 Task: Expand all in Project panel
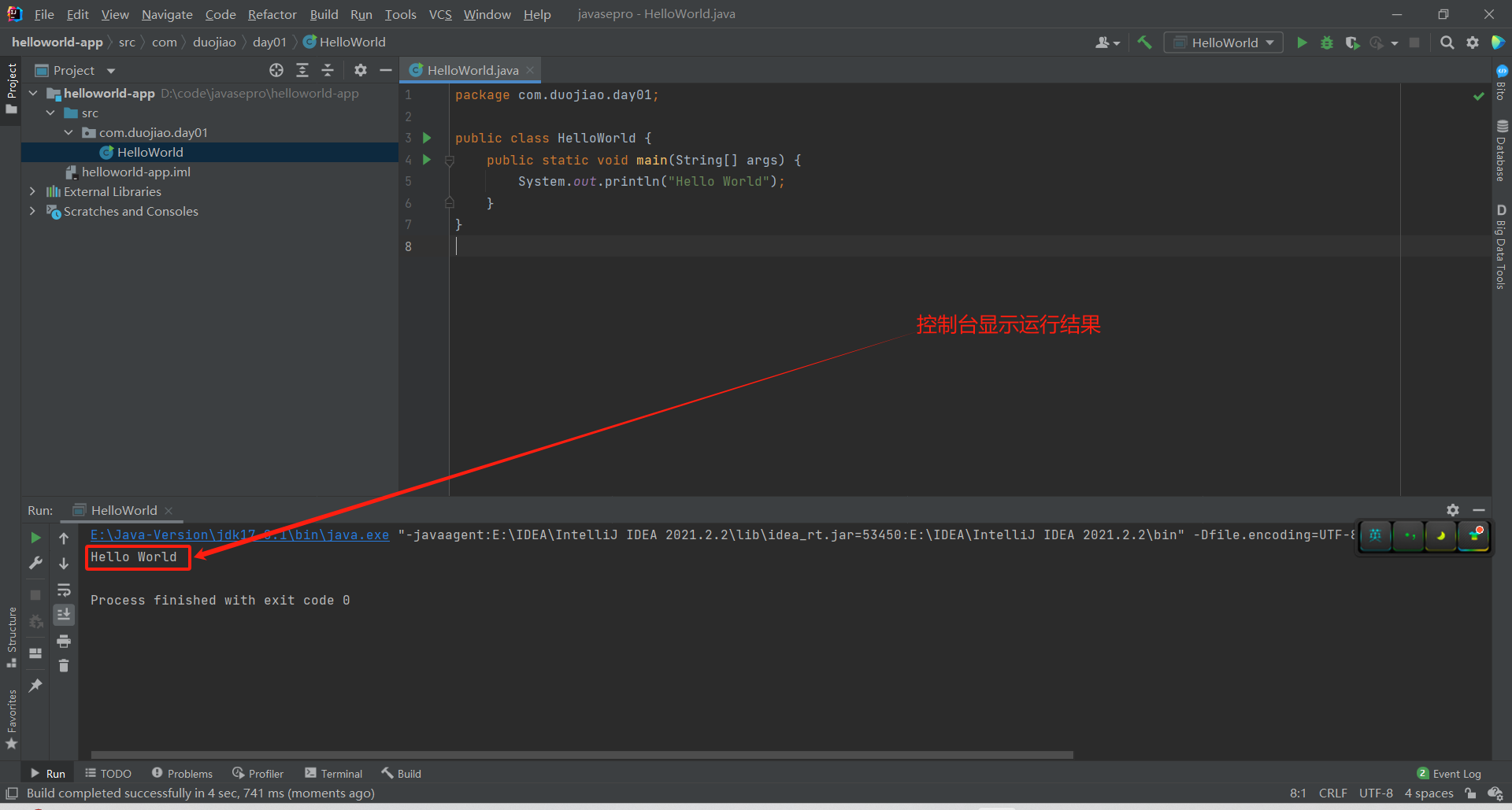pos(302,70)
